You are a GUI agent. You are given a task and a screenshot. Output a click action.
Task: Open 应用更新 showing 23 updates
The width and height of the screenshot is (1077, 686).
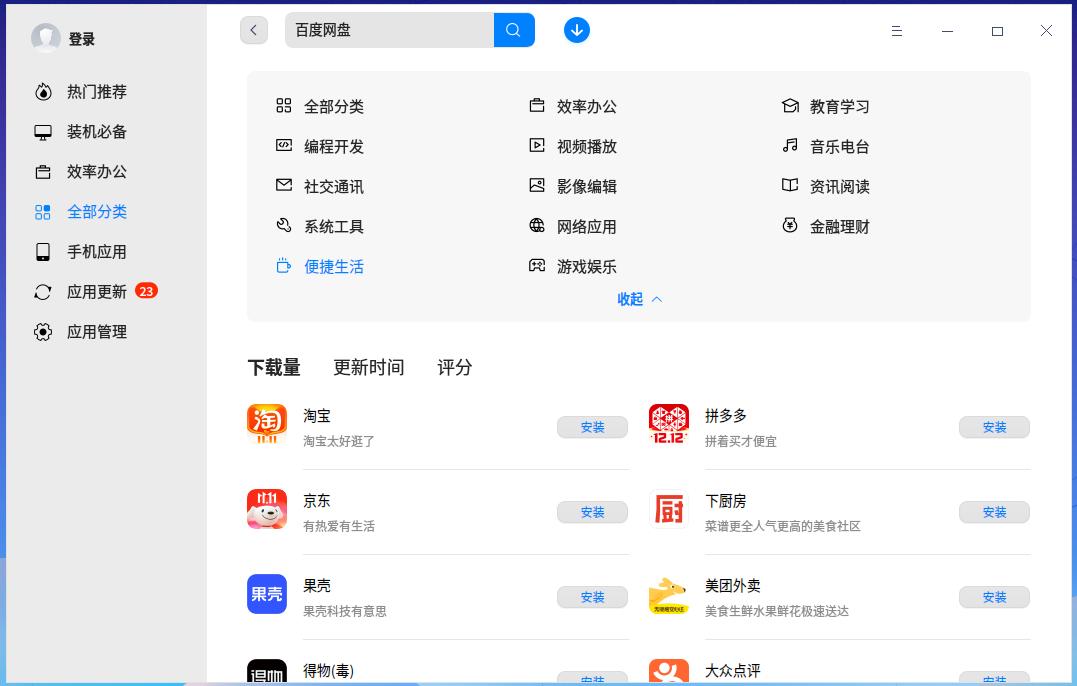(95, 291)
